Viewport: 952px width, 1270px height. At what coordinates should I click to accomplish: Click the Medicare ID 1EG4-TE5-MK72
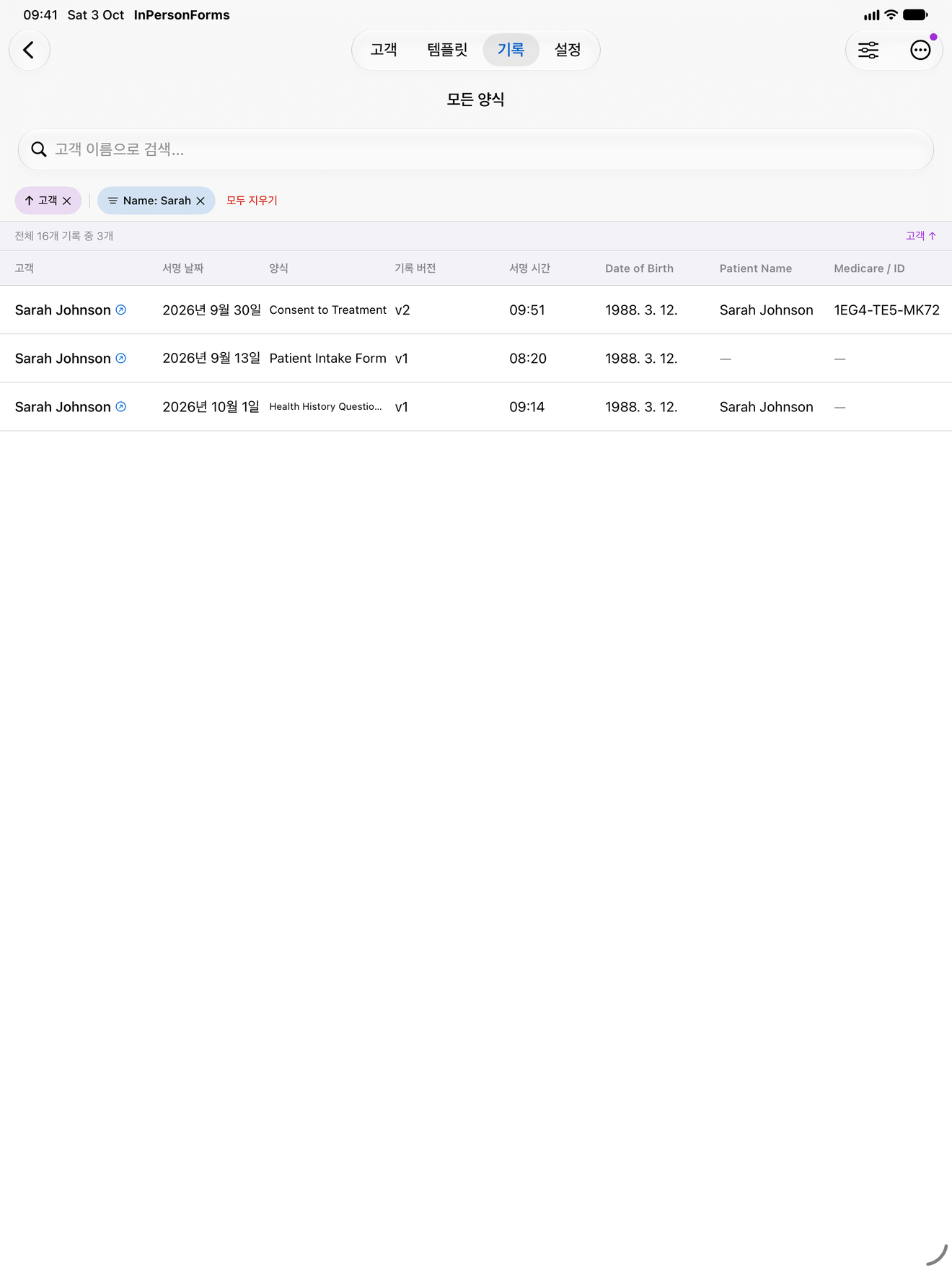(x=887, y=310)
